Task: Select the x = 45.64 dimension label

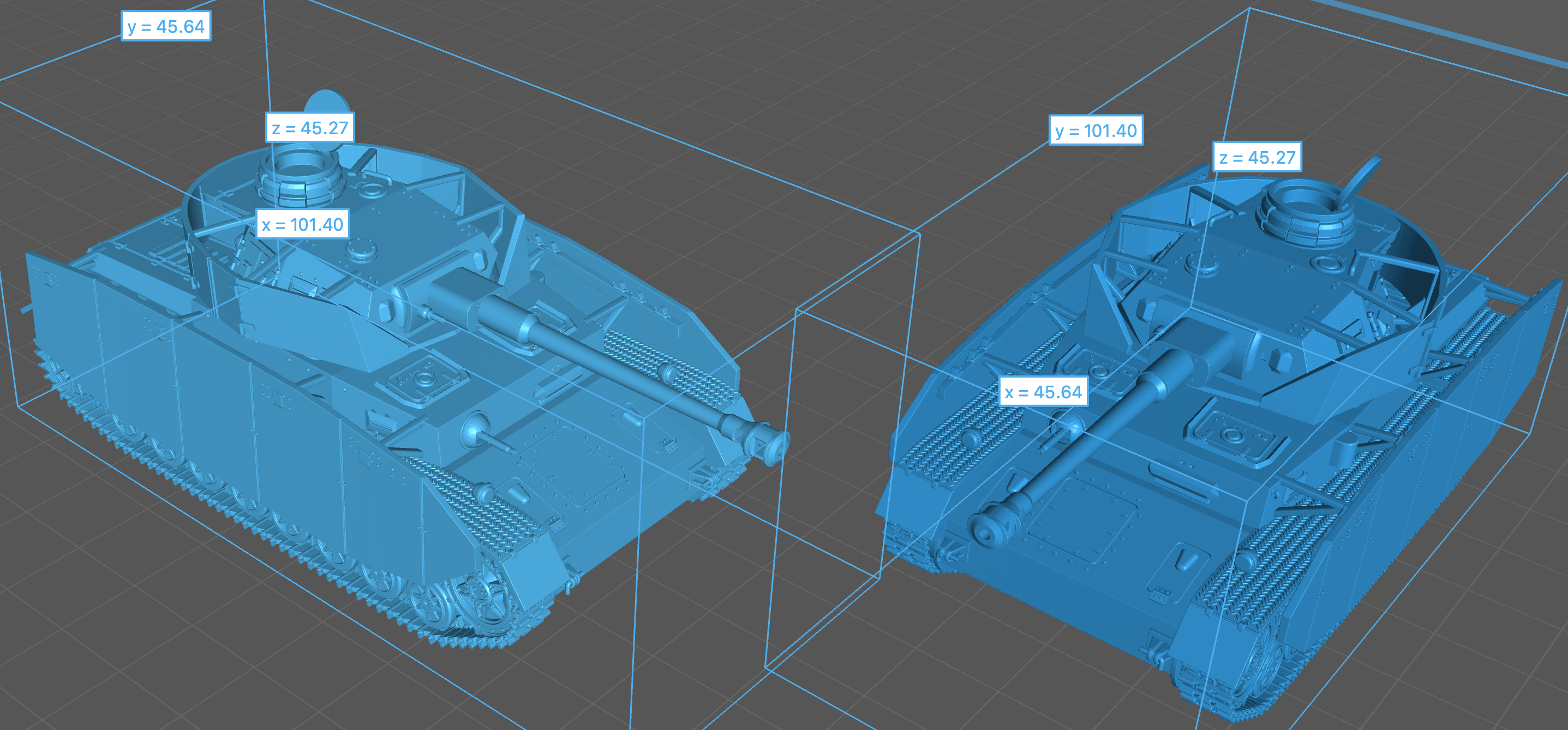Action: point(1043,392)
